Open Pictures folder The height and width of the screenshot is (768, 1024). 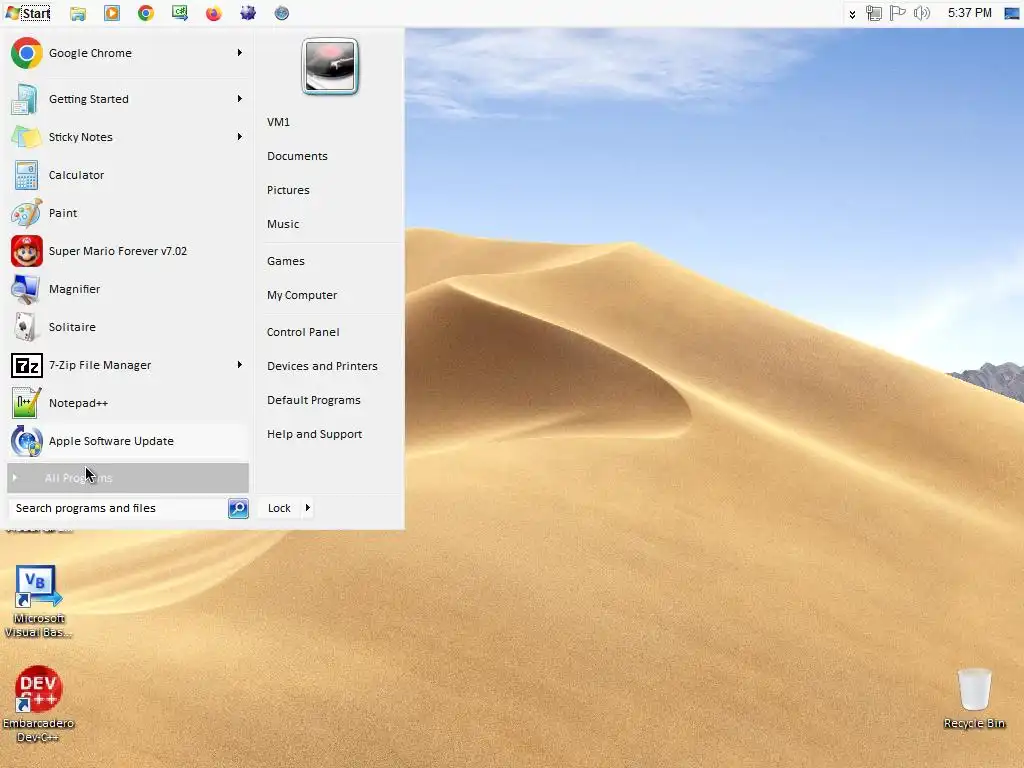click(x=288, y=190)
